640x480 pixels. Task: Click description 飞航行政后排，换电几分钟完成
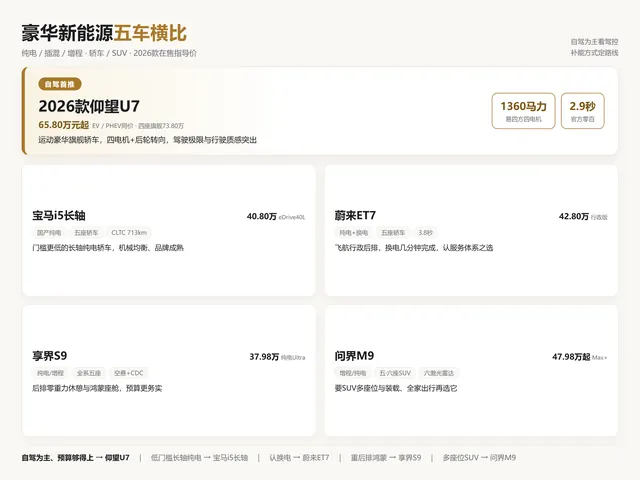click(x=414, y=248)
